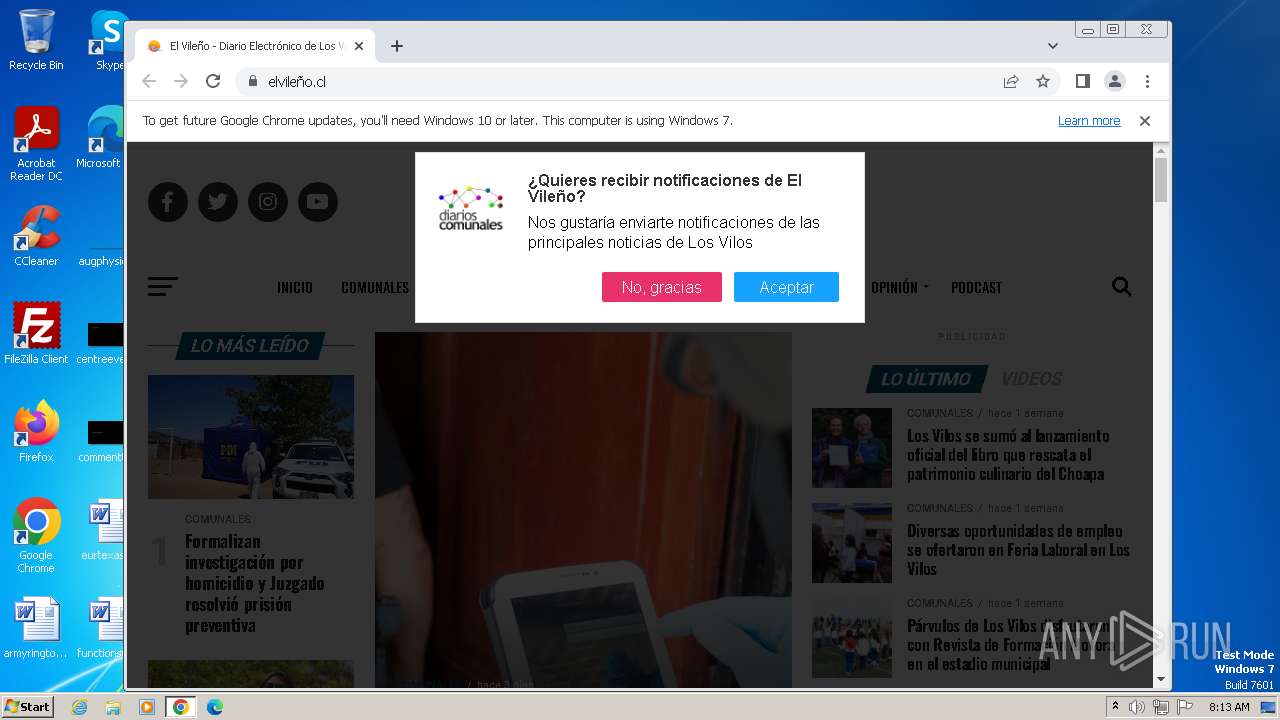Viewport: 1280px width, 720px height.
Task: Toggle the Chrome side panel icon
Action: click(x=1082, y=81)
